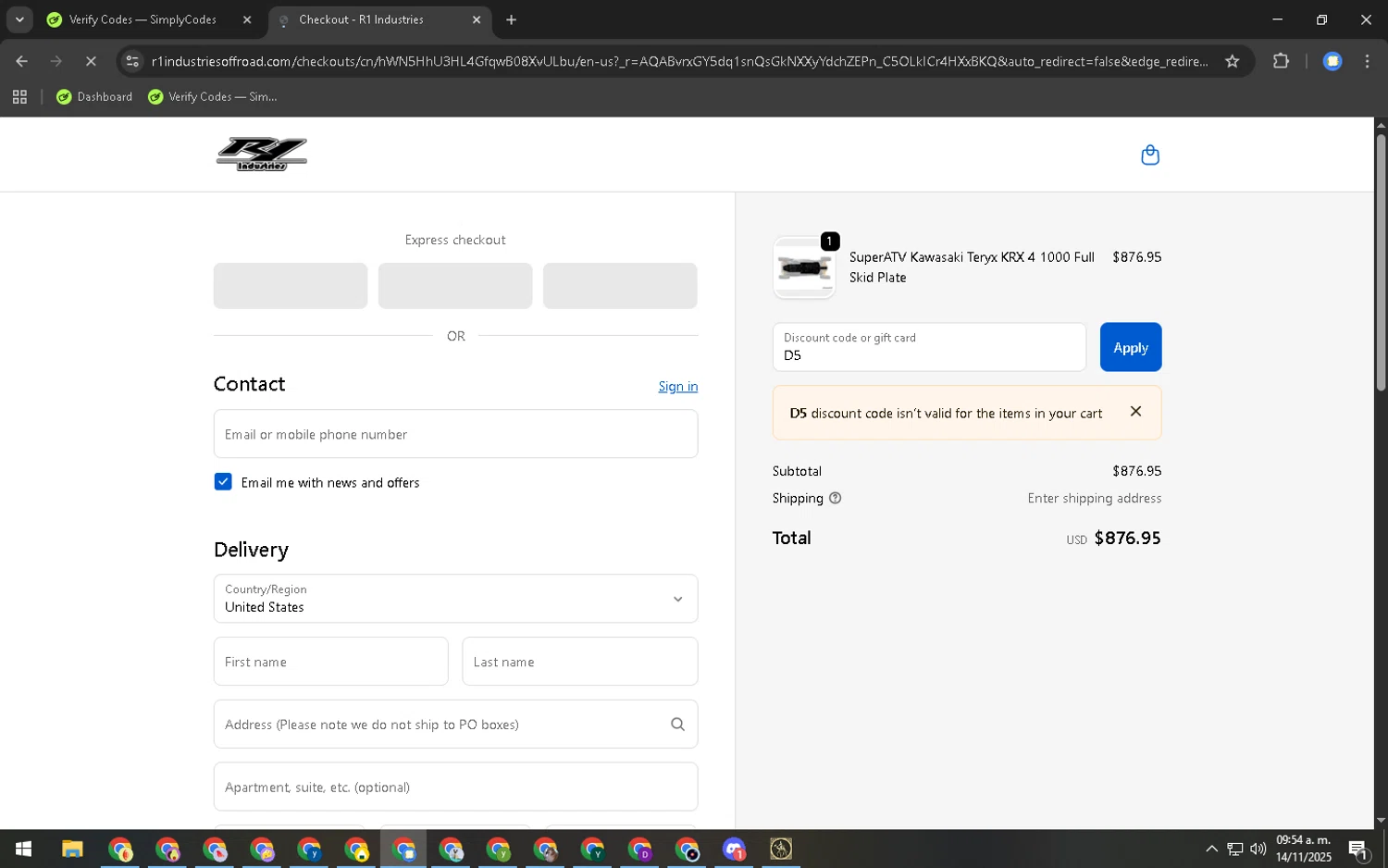1388x868 pixels.
Task: Click the Total amount $876.95
Action: tap(1127, 538)
